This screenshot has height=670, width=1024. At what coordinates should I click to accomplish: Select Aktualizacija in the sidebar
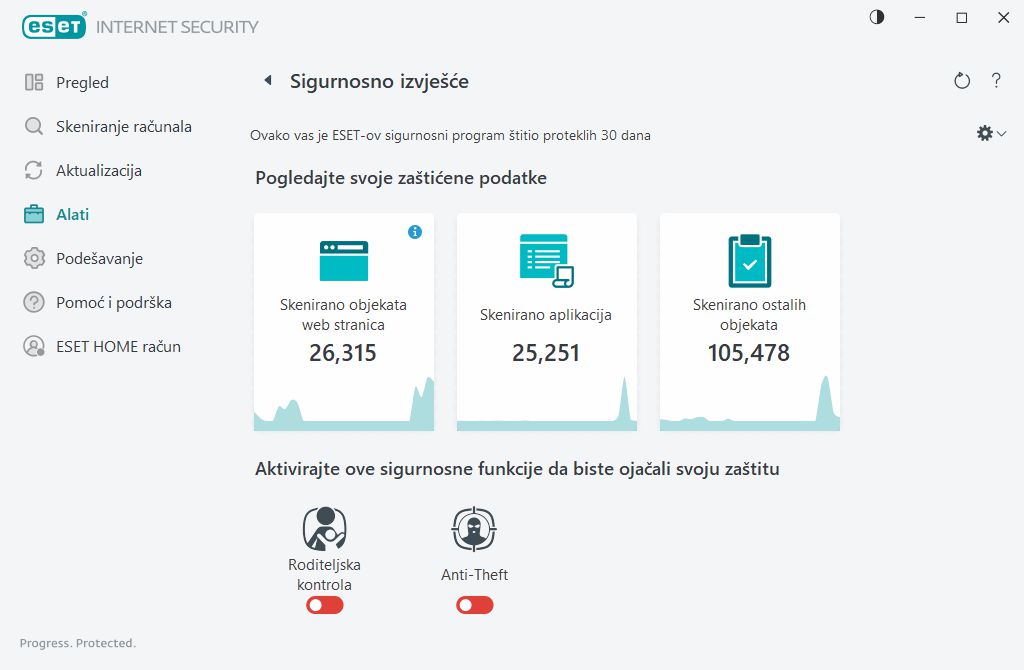pos(98,171)
